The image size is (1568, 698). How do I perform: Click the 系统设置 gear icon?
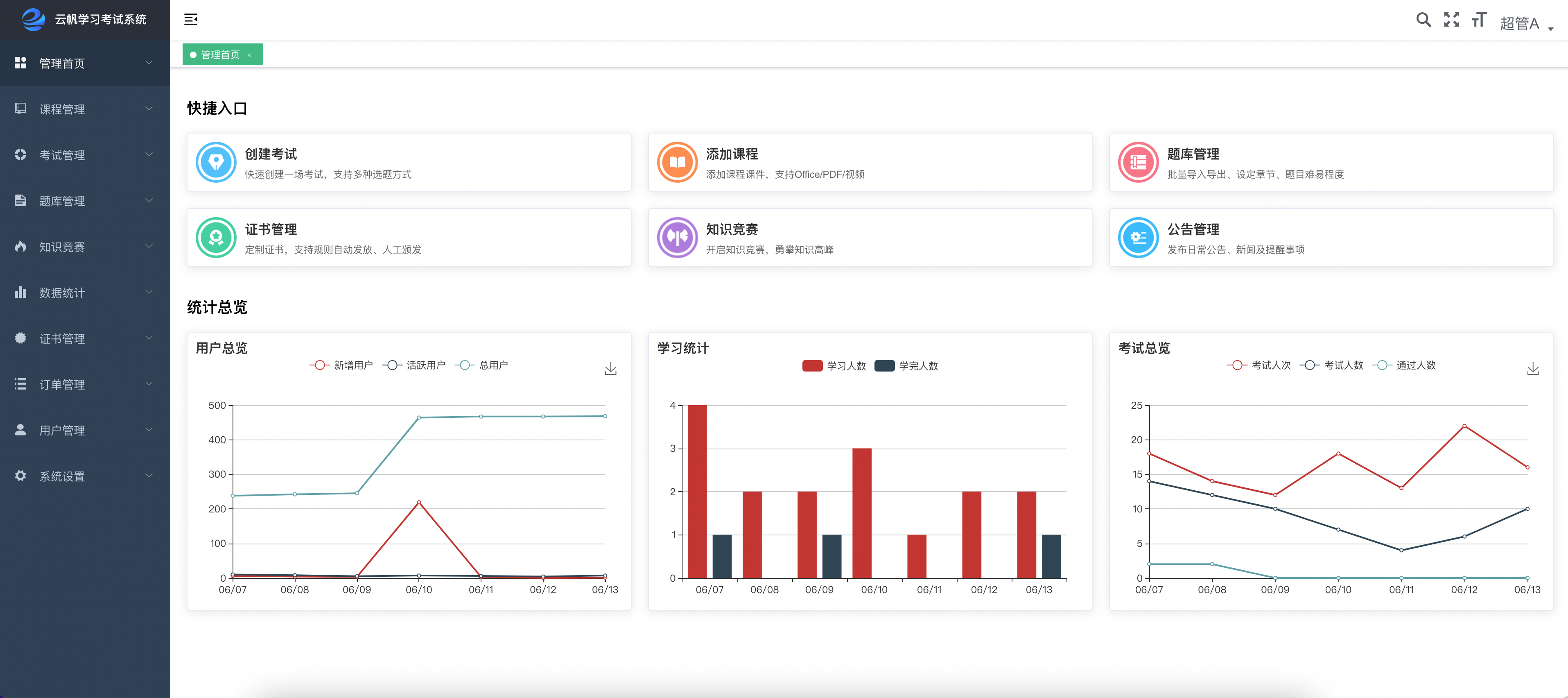[x=21, y=476]
